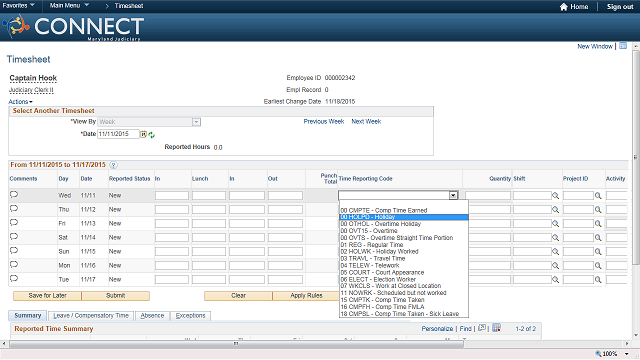The height and width of the screenshot is (360, 640).
Task: Collapse the Time Reporting Code dropdown arrow
Action: tap(453, 196)
